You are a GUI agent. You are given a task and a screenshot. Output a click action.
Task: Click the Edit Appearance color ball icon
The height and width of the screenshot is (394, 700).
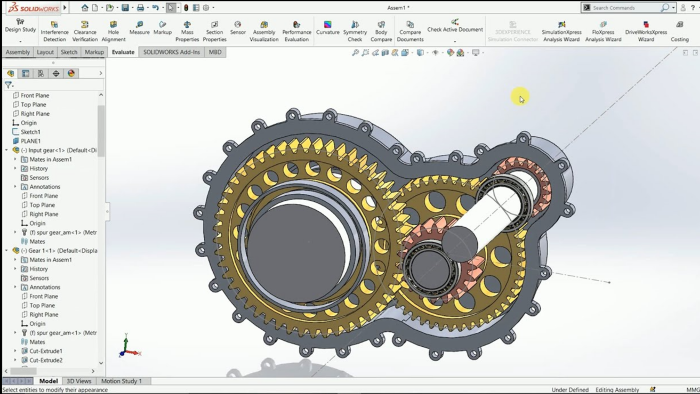450,53
